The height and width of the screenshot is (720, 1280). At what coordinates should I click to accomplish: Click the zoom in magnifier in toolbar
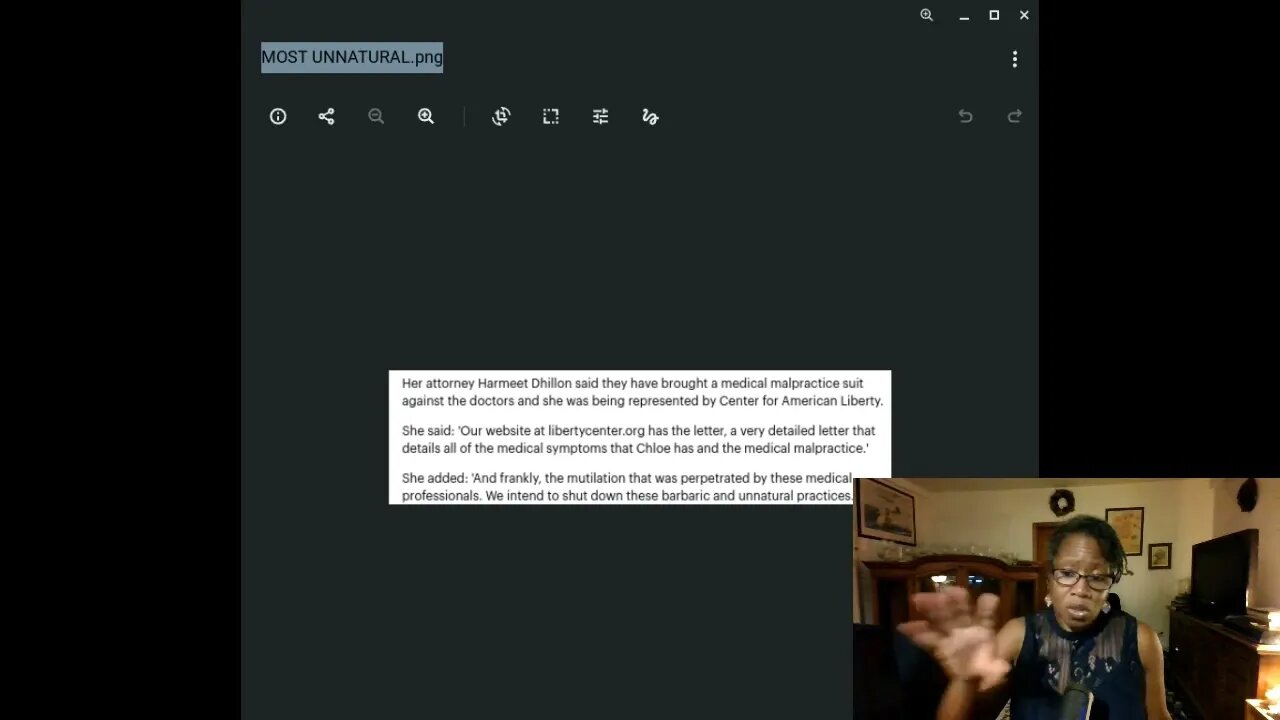[426, 117]
